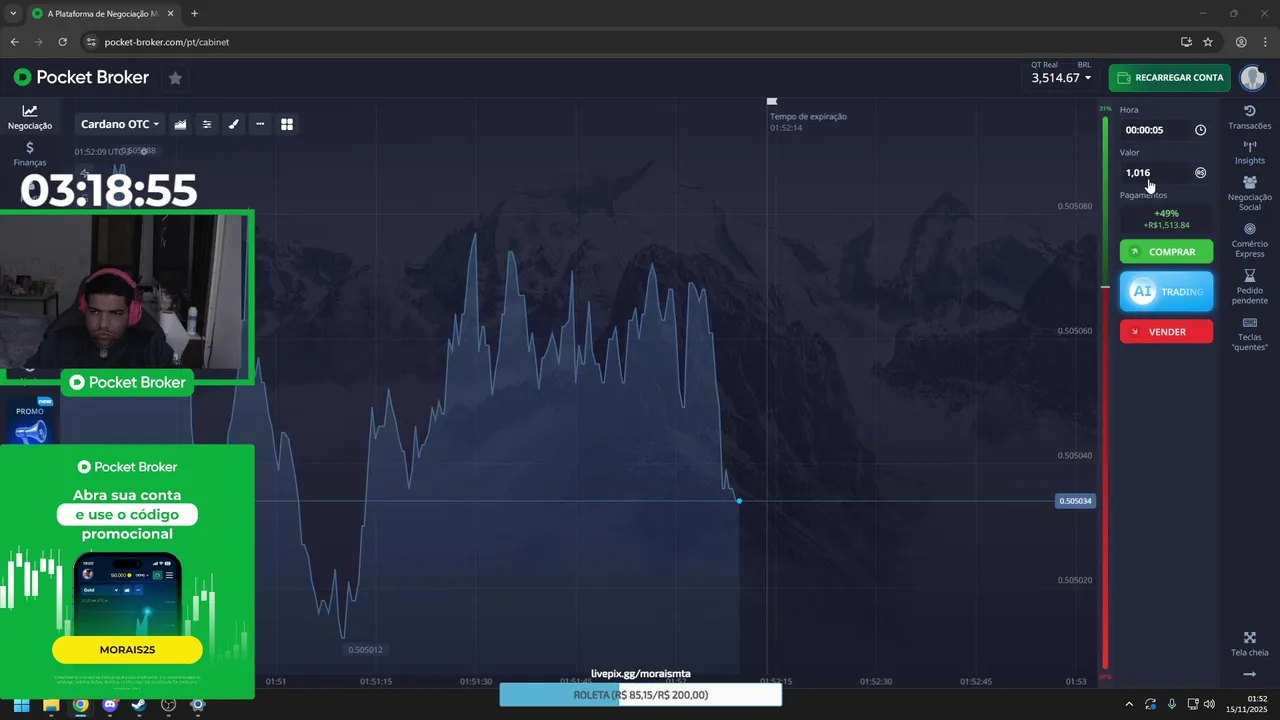Open the Chrome menu three dots
This screenshot has height=720, width=1280.
point(1265,42)
